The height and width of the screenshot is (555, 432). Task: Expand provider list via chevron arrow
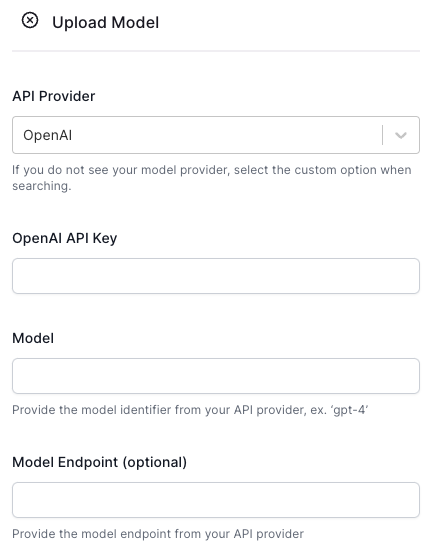[x=400, y=135]
